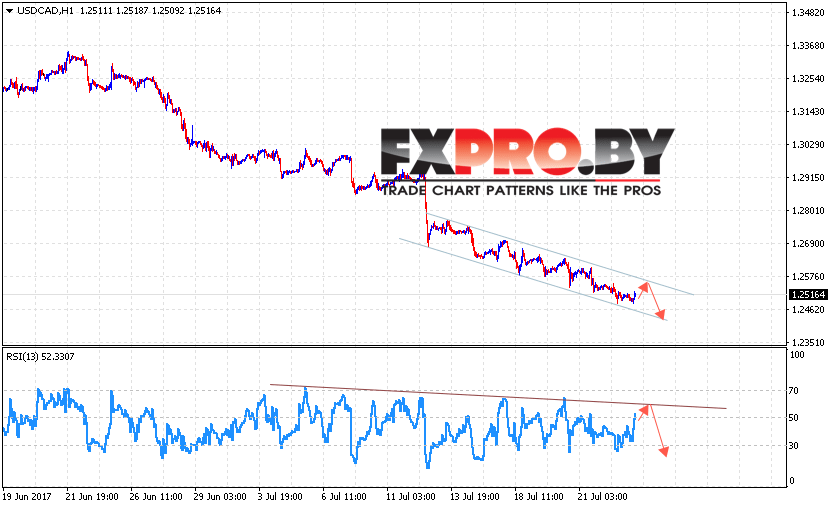Image resolution: width=829 pixels, height=508 pixels.
Task: Select the time axis label 26 Jun 11:00
Action: 156,496
